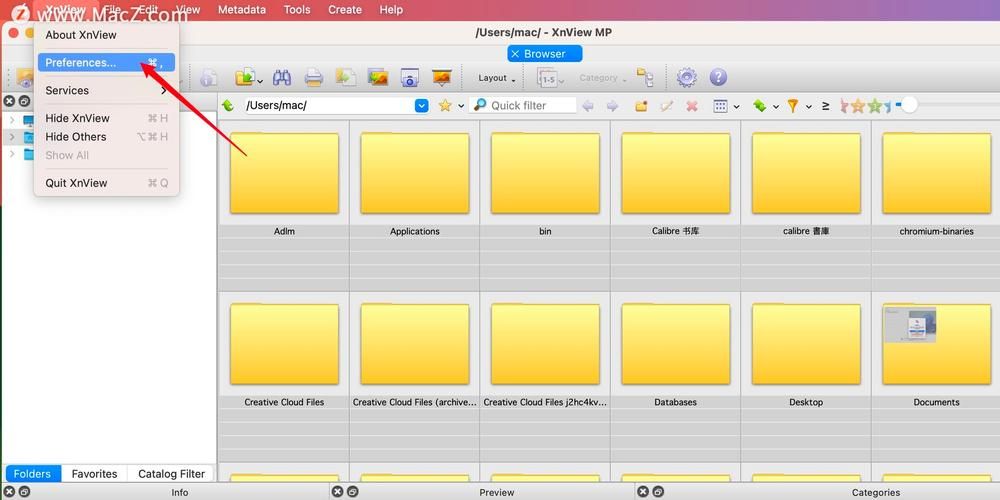Click the binoculars search icon
Image resolution: width=1000 pixels, height=500 pixels.
pos(282,78)
